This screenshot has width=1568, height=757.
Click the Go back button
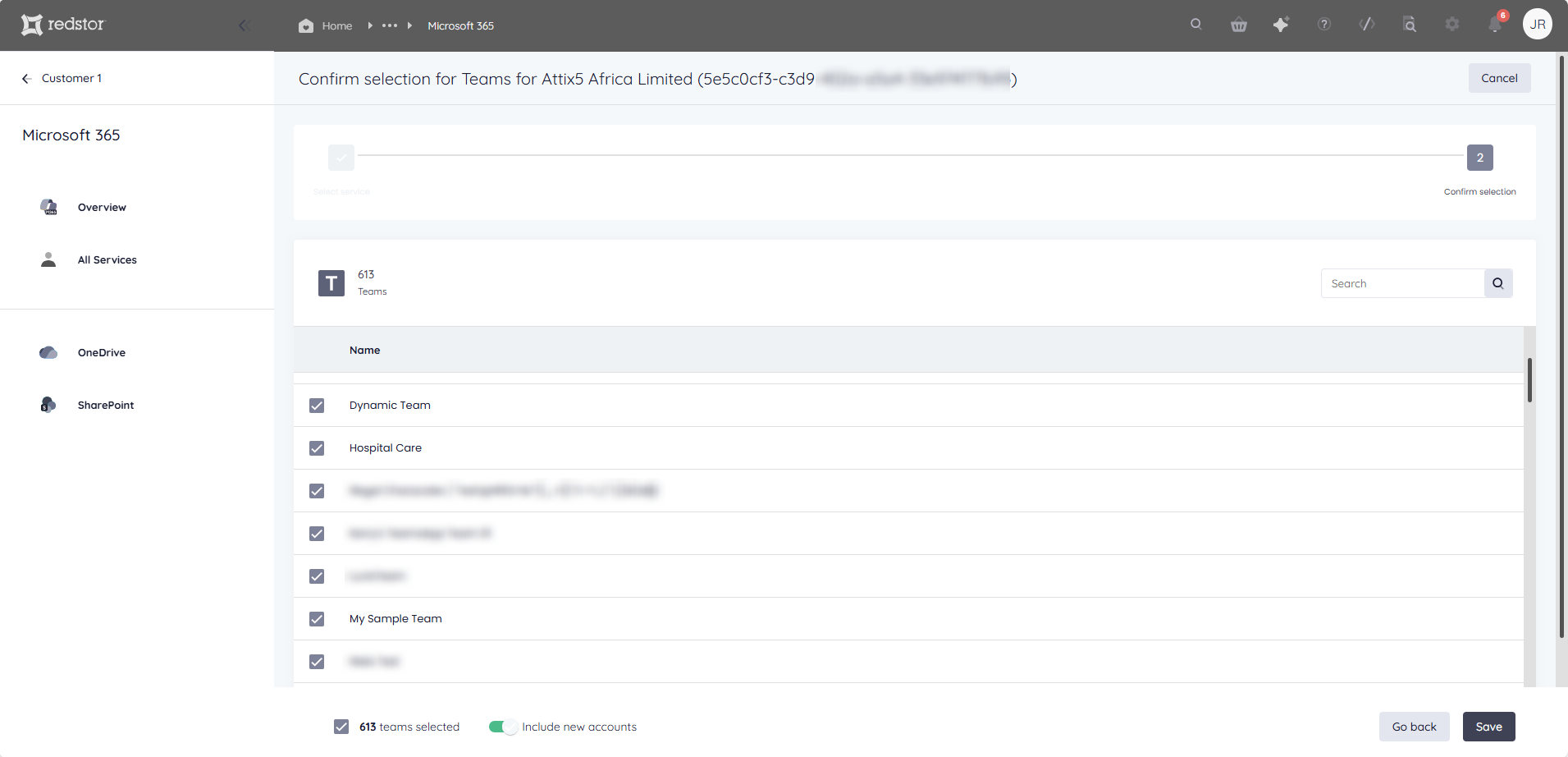(x=1414, y=727)
